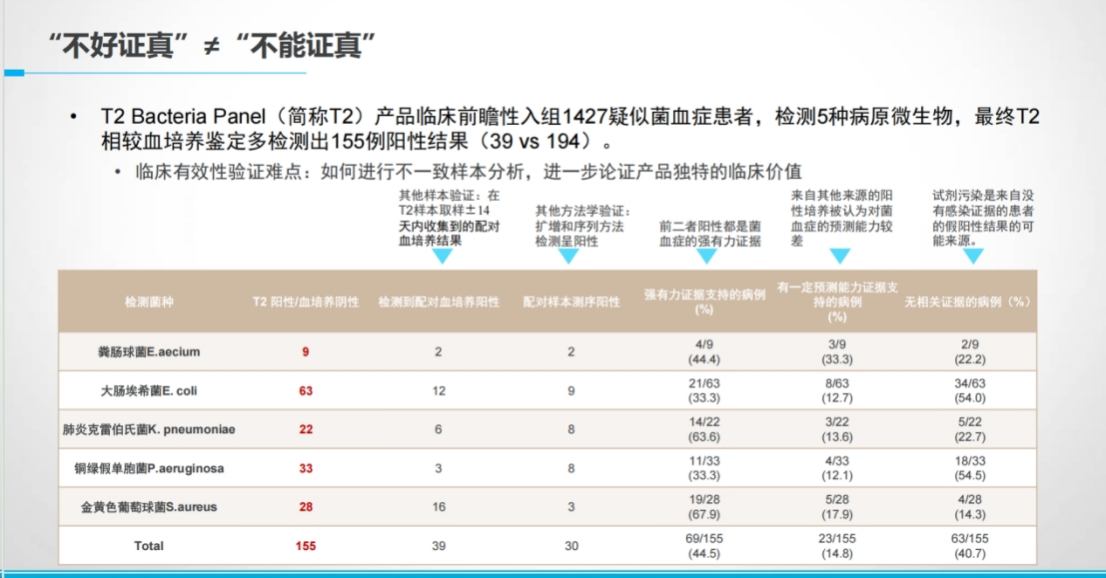Image resolution: width=1106 pixels, height=578 pixels.
Task: Select the row label 铜绿假单胞菌P.aeruginosa
Action: tap(149, 468)
